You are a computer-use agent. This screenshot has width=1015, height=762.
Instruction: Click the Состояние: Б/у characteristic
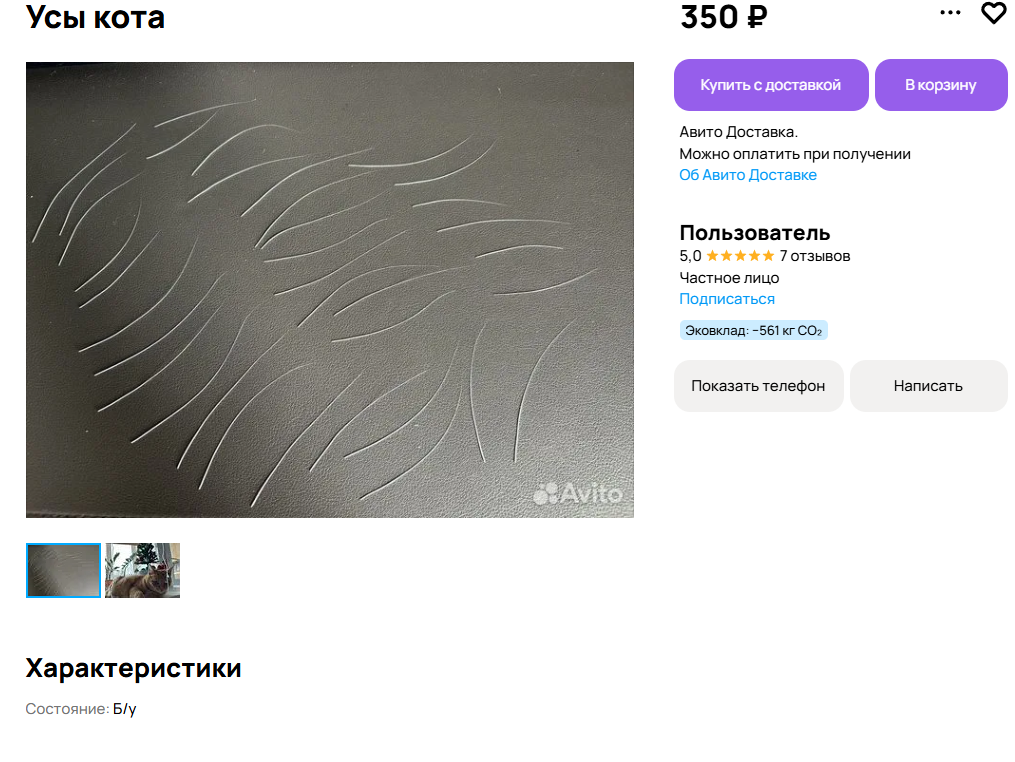point(81,709)
